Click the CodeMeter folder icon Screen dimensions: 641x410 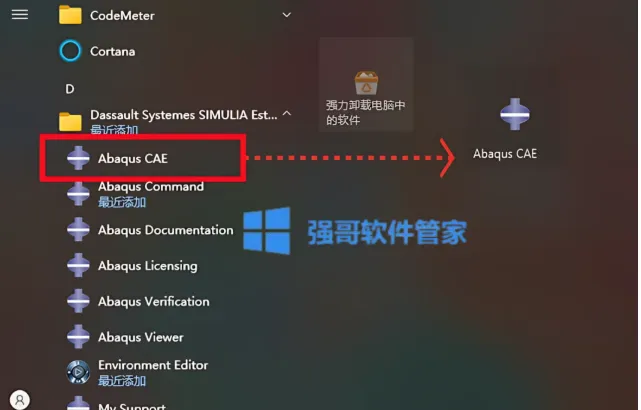70,15
